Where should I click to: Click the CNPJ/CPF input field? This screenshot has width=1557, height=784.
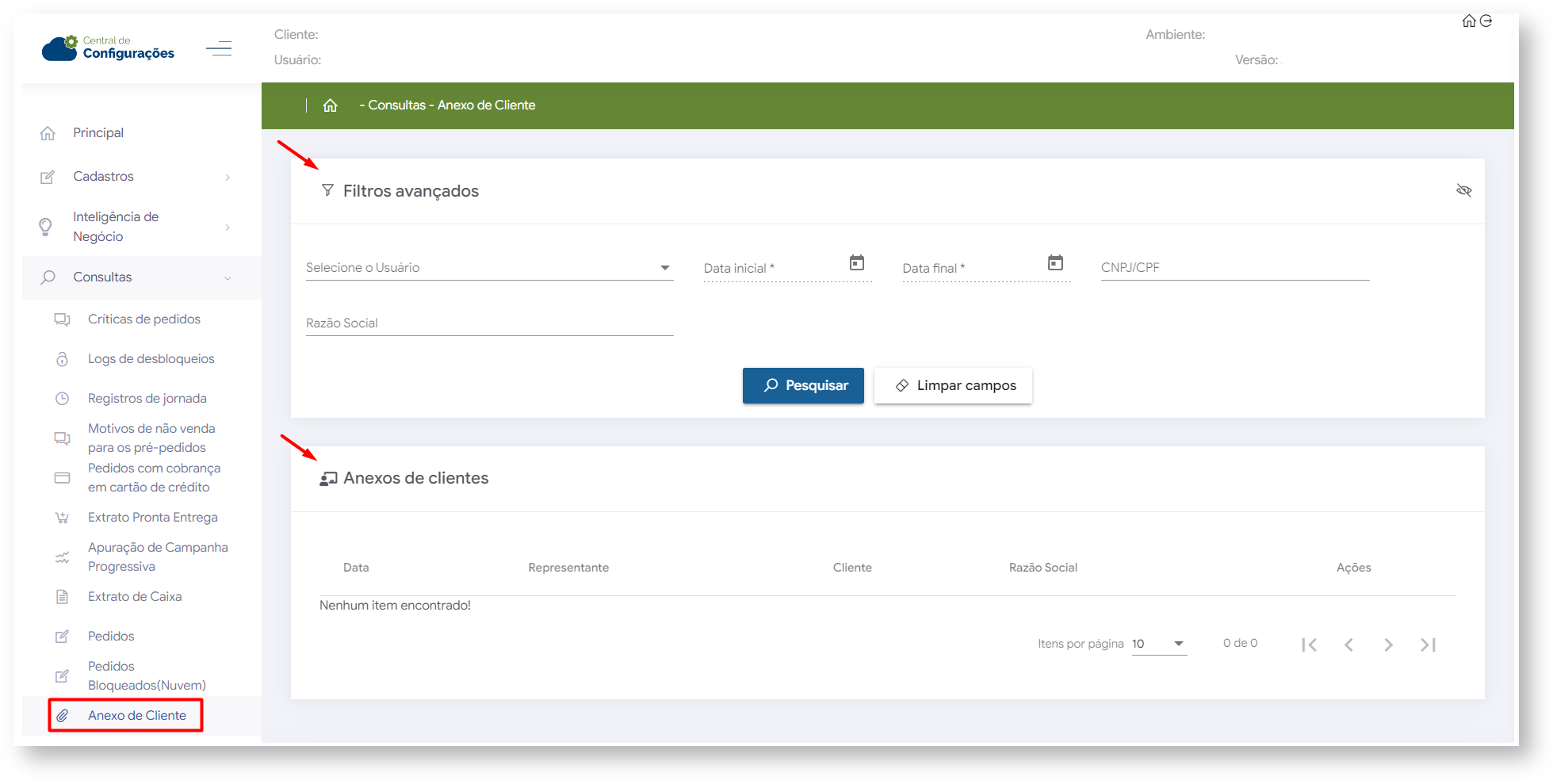point(1234,268)
